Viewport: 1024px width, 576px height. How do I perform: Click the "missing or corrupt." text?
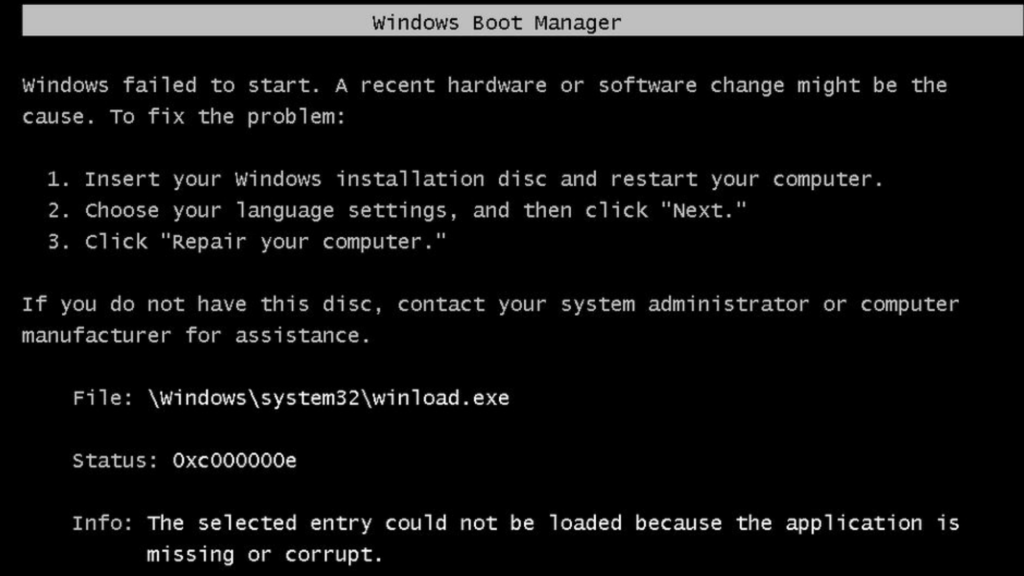point(264,554)
